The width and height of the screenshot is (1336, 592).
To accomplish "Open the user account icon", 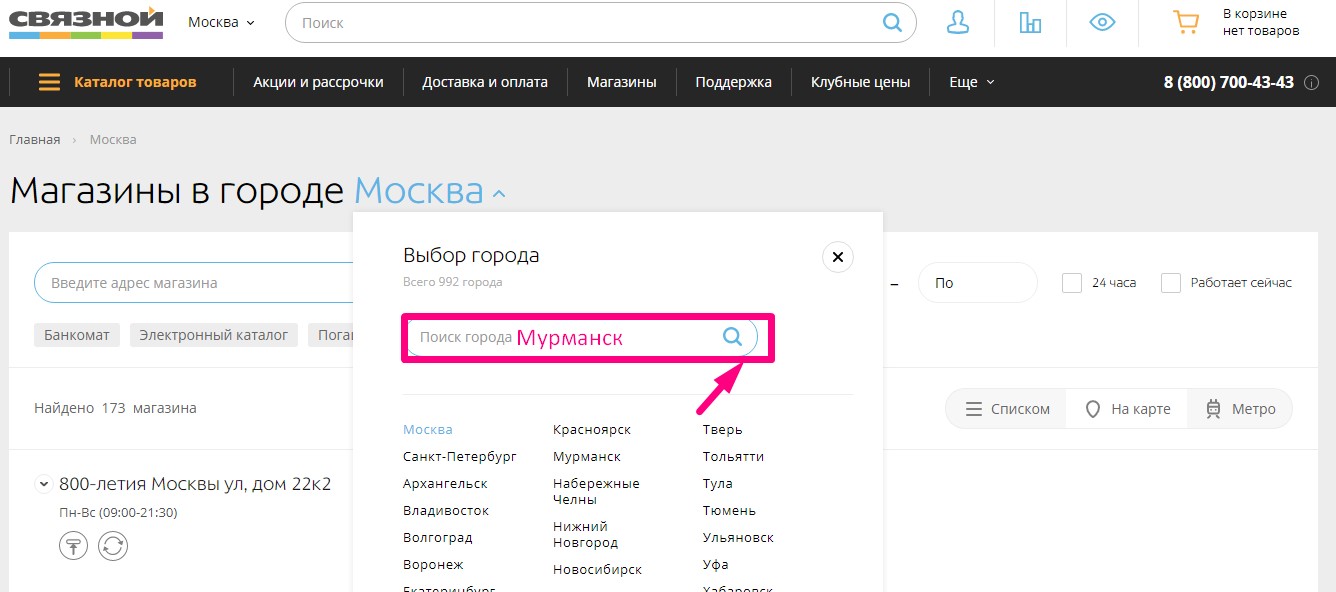I will 958,22.
